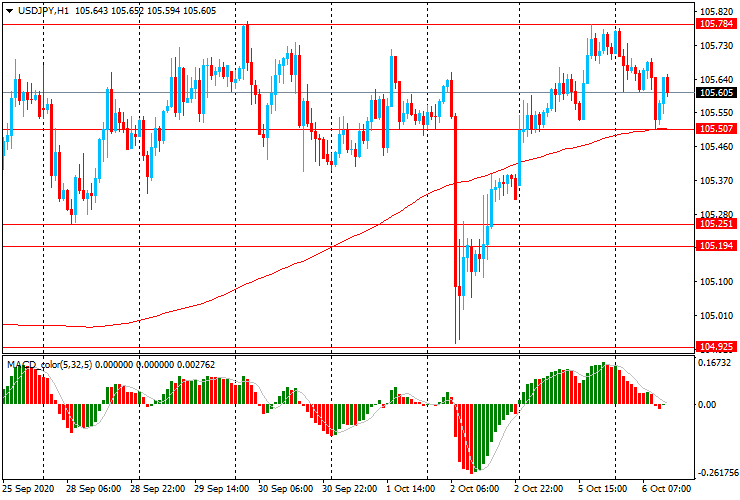Select the 28 Sep 06:00 time label

pyautogui.click(x=94, y=490)
